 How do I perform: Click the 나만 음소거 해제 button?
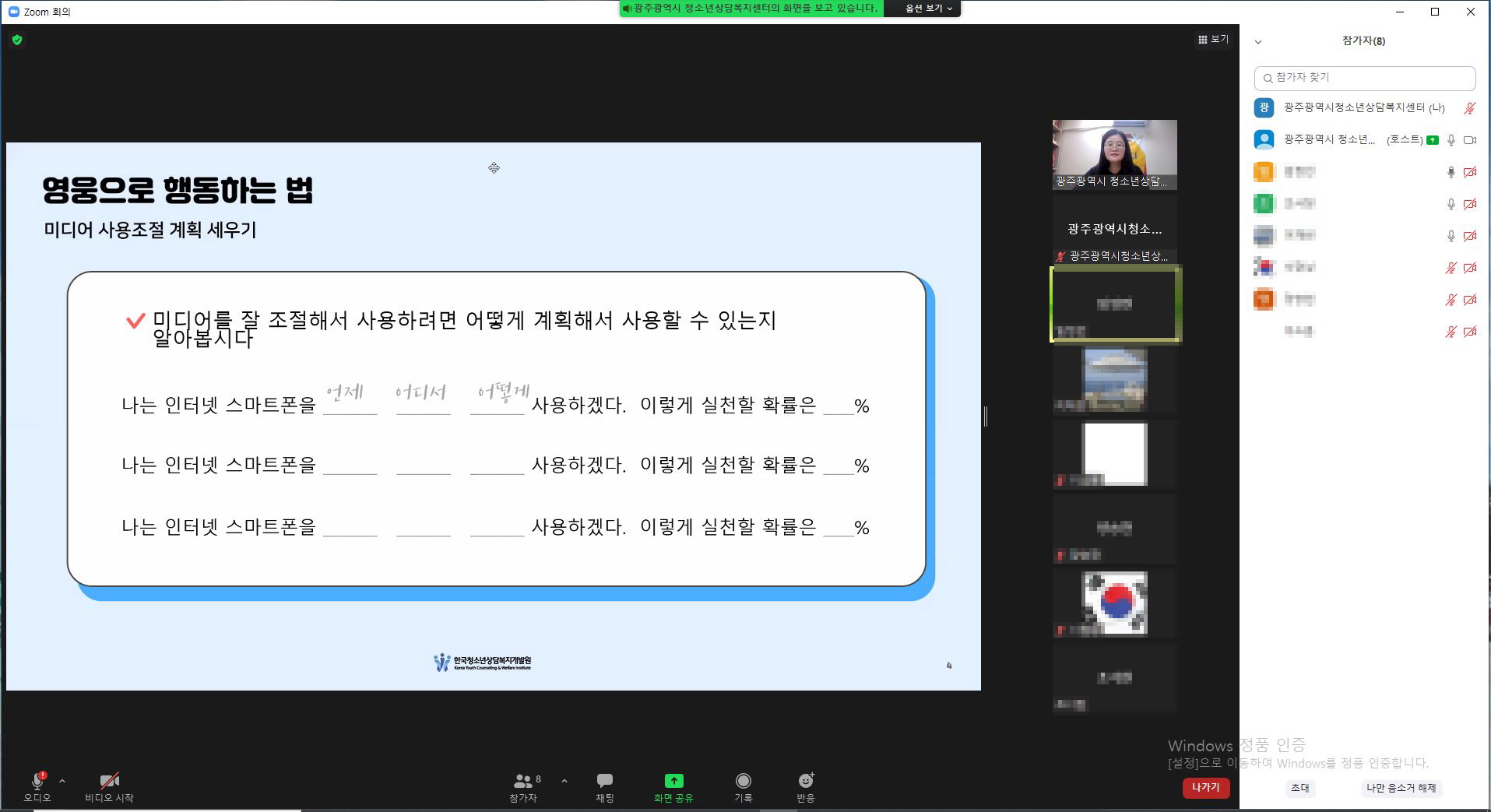click(x=1401, y=788)
